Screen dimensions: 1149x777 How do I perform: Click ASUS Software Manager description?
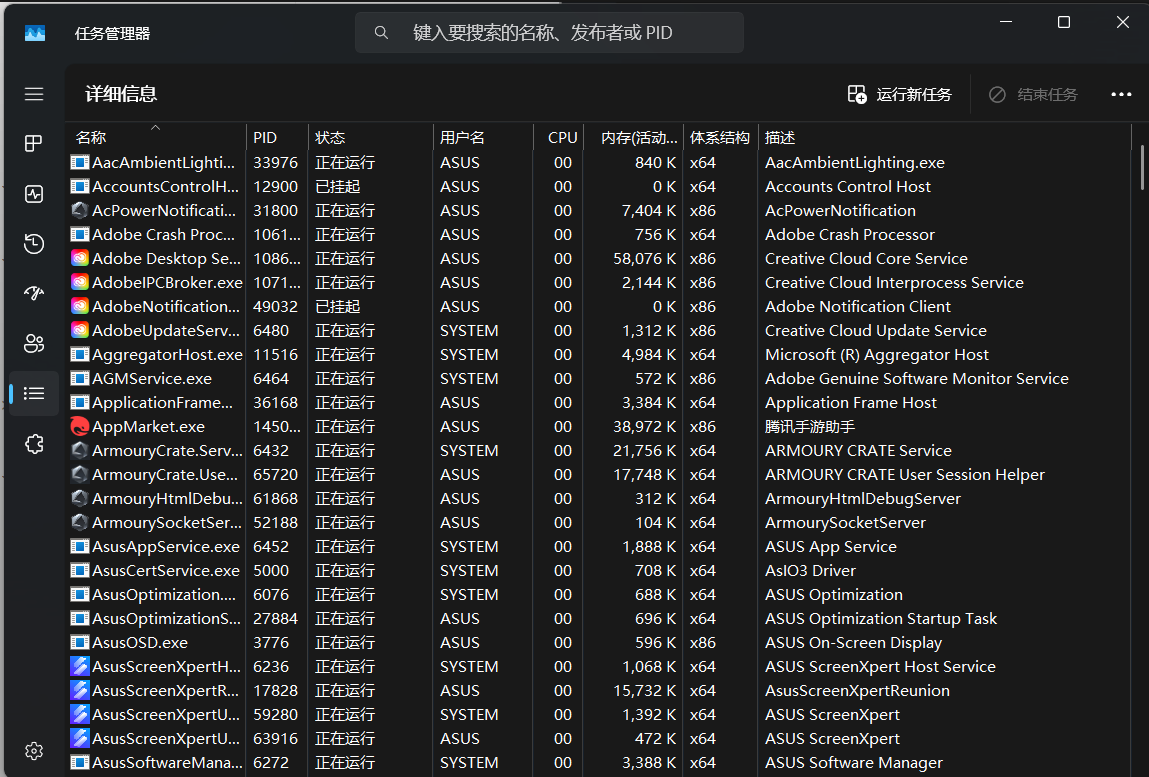coord(854,762)
